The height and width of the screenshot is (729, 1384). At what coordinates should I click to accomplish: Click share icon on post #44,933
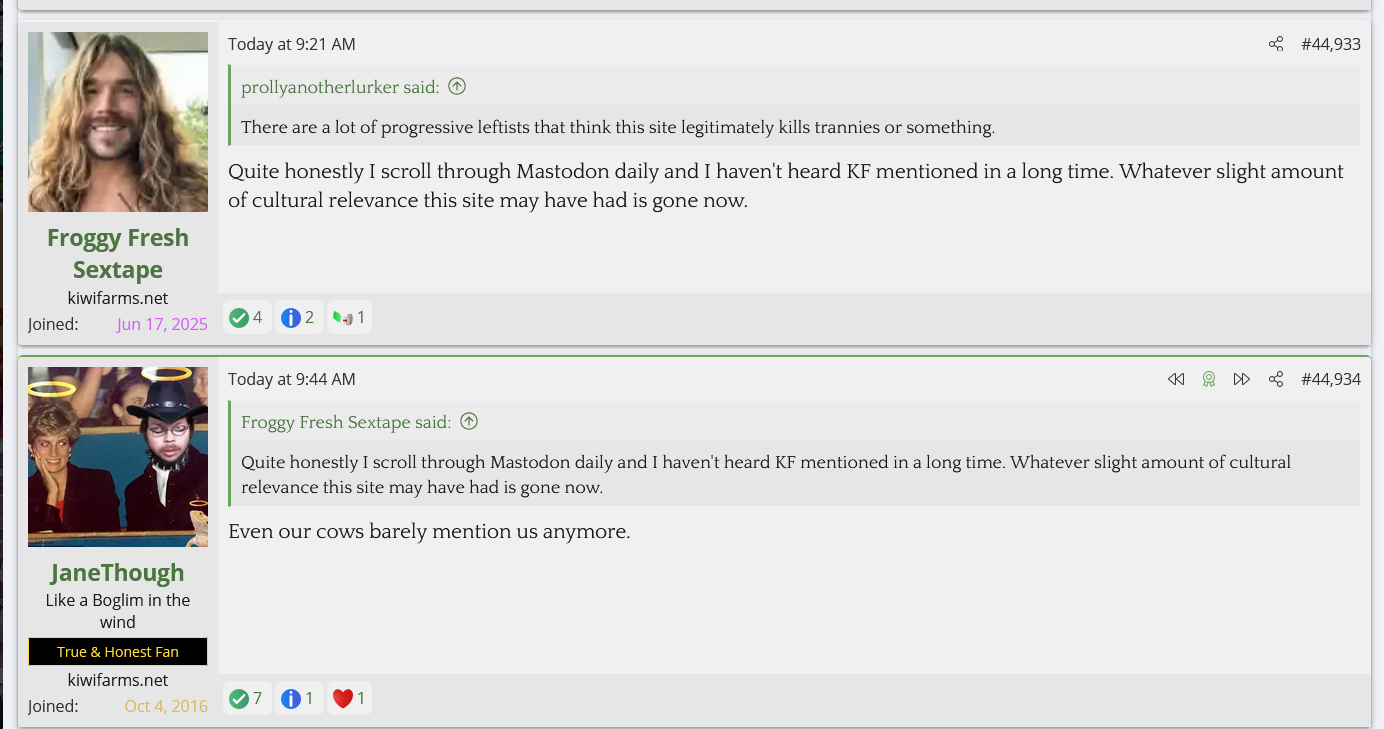pyautogui.click(x=1276, y=44)
